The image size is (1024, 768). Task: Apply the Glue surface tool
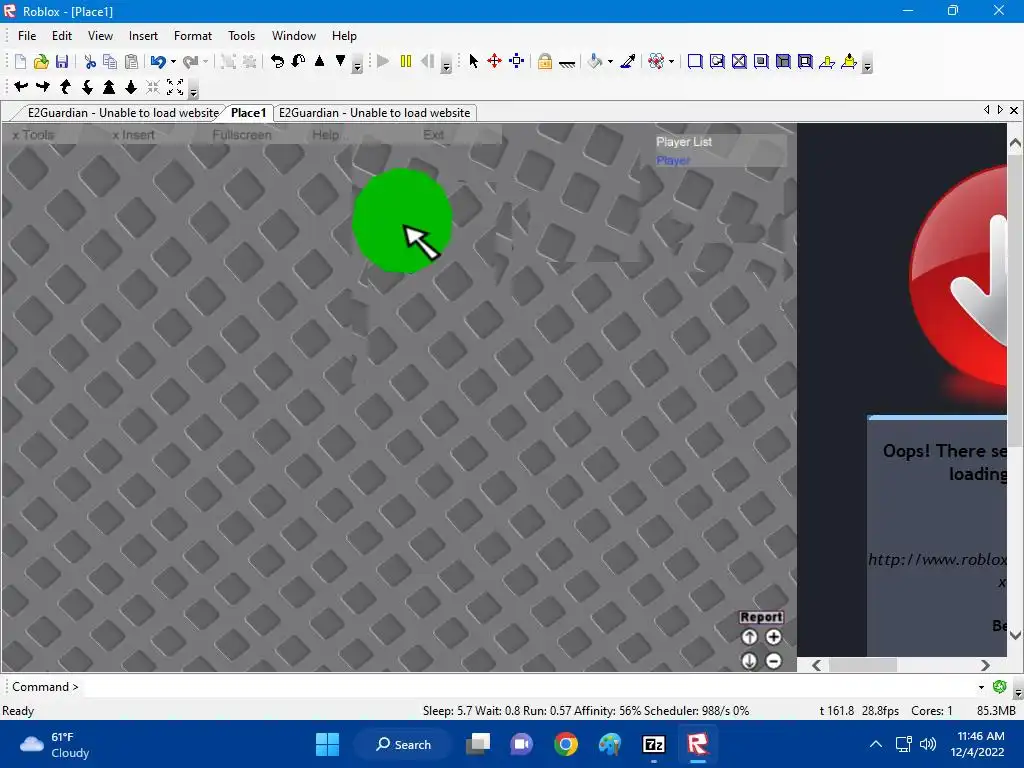(717, 61)
